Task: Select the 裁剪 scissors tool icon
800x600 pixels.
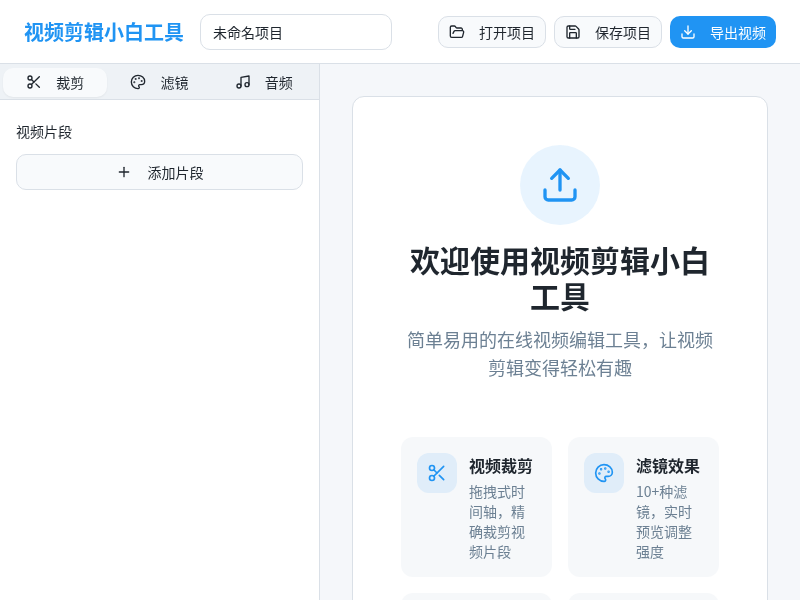Action: [x=34, y=83]
